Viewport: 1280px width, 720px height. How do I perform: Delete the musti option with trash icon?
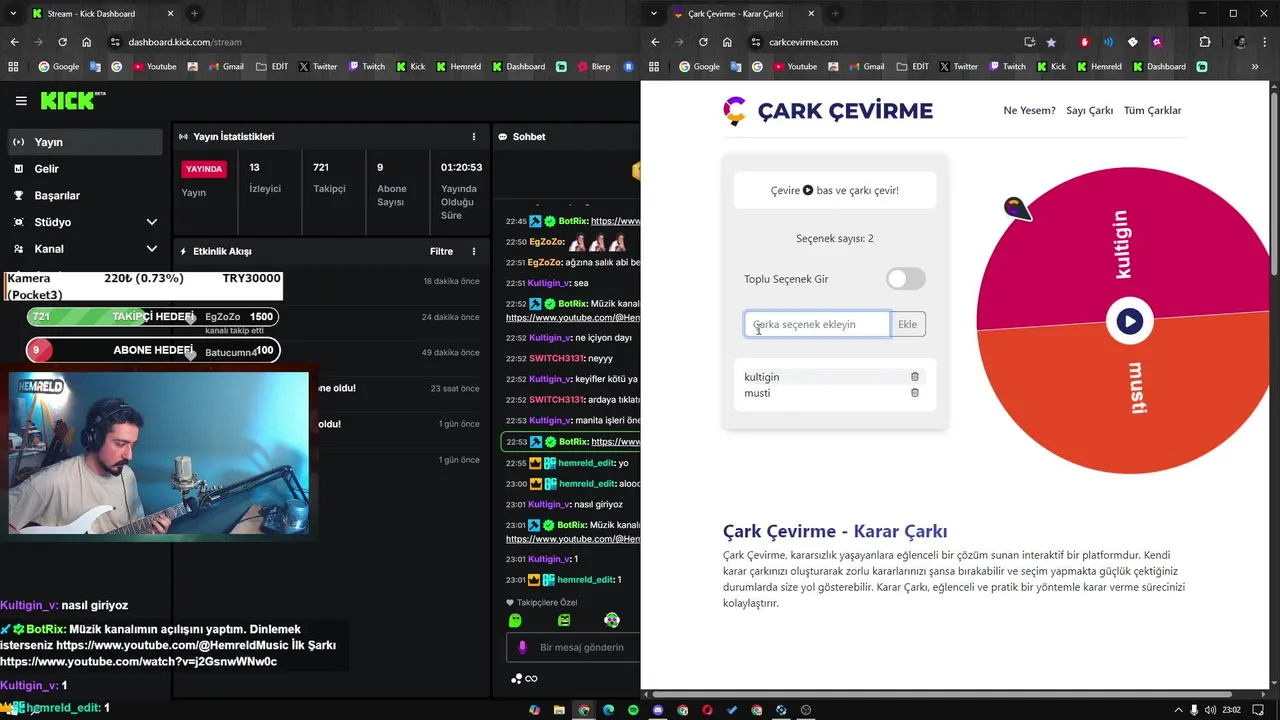(x=914, y=393)
